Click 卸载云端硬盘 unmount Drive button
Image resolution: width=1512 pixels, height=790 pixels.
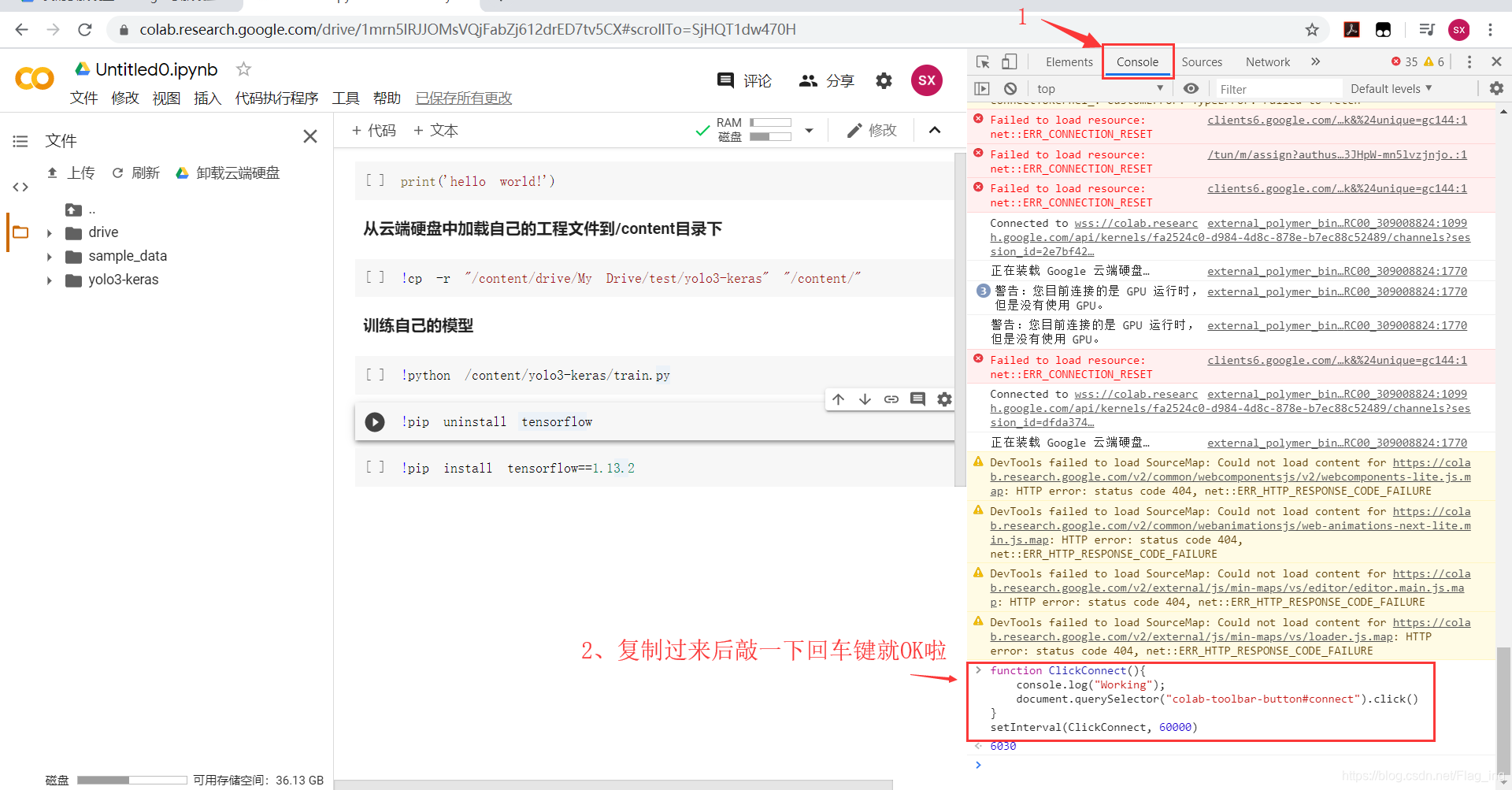point(228,172)
